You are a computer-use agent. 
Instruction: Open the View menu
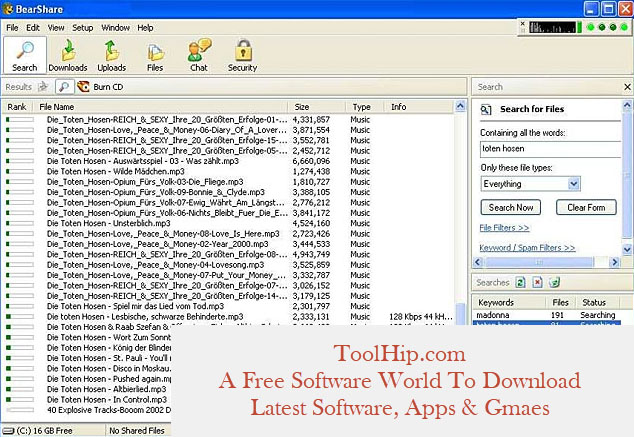(x=56, y=28)
